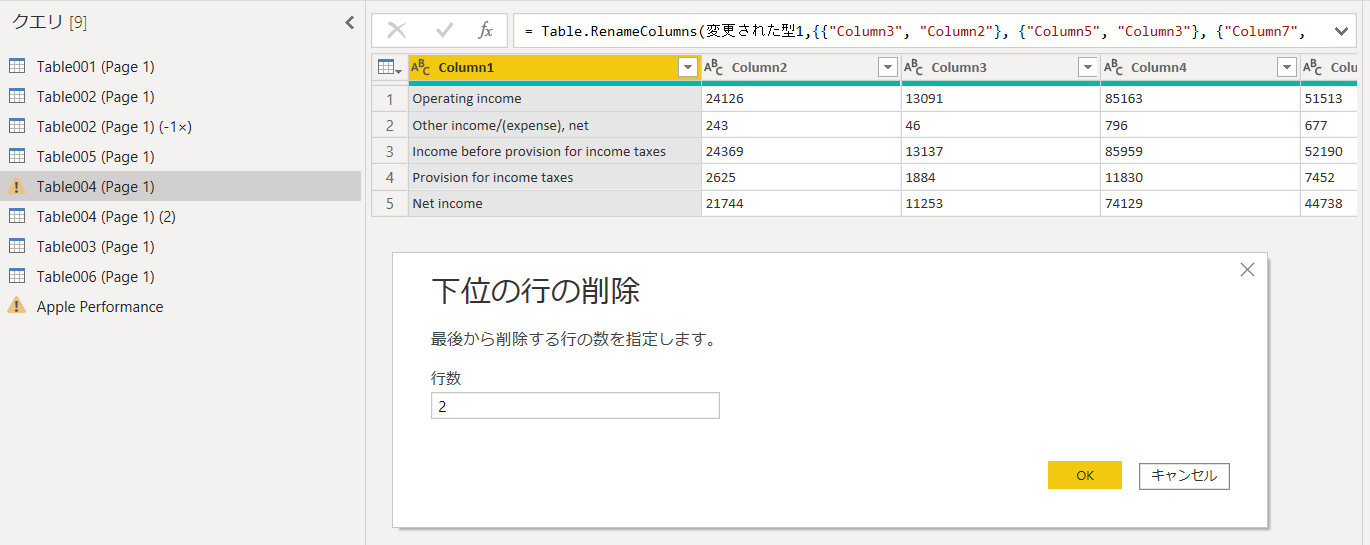Open the Column2 filter dropdown
The image size is (1370, 545).
pyautogui.click(x=887, y=67)
